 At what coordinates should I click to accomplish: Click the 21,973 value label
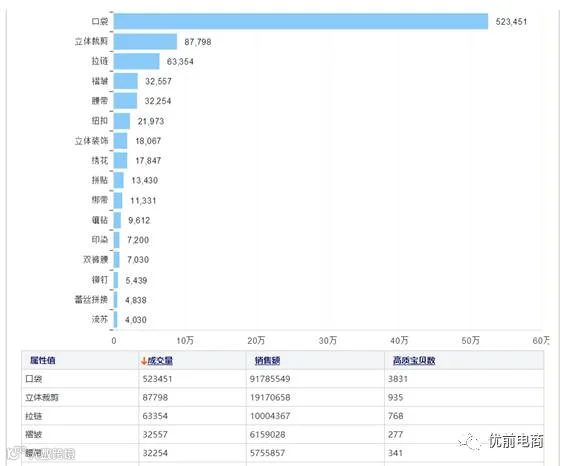click(x=151, y=121)
